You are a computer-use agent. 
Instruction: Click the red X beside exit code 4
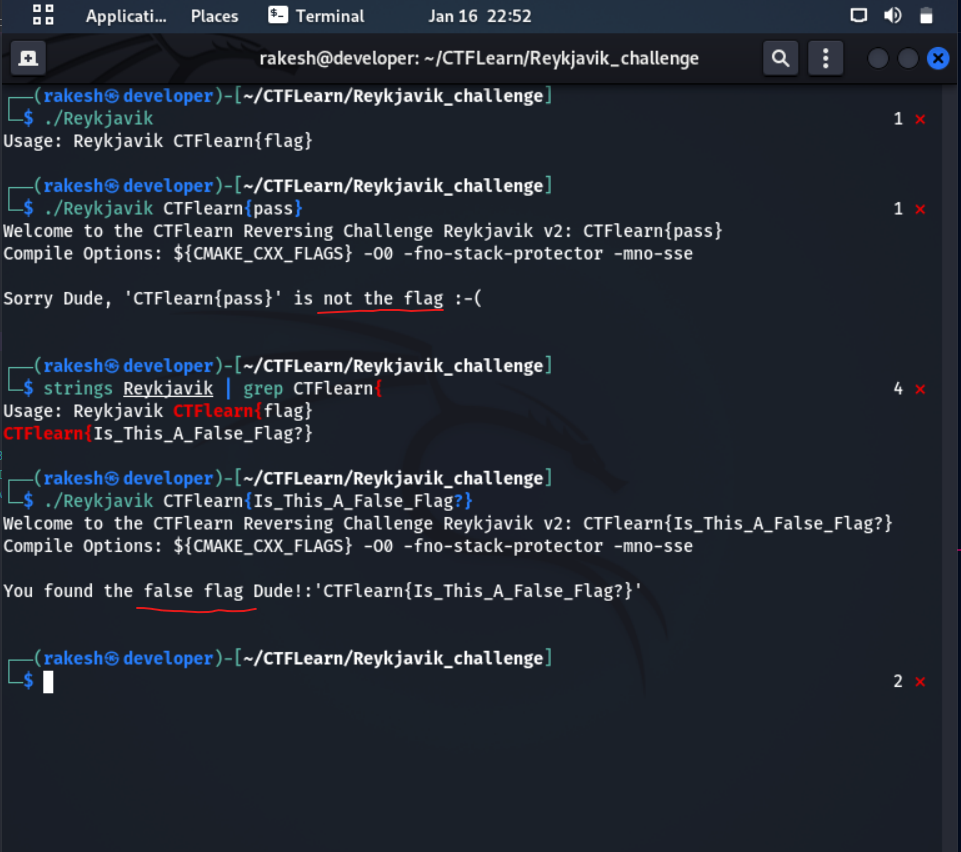(920, 389)
